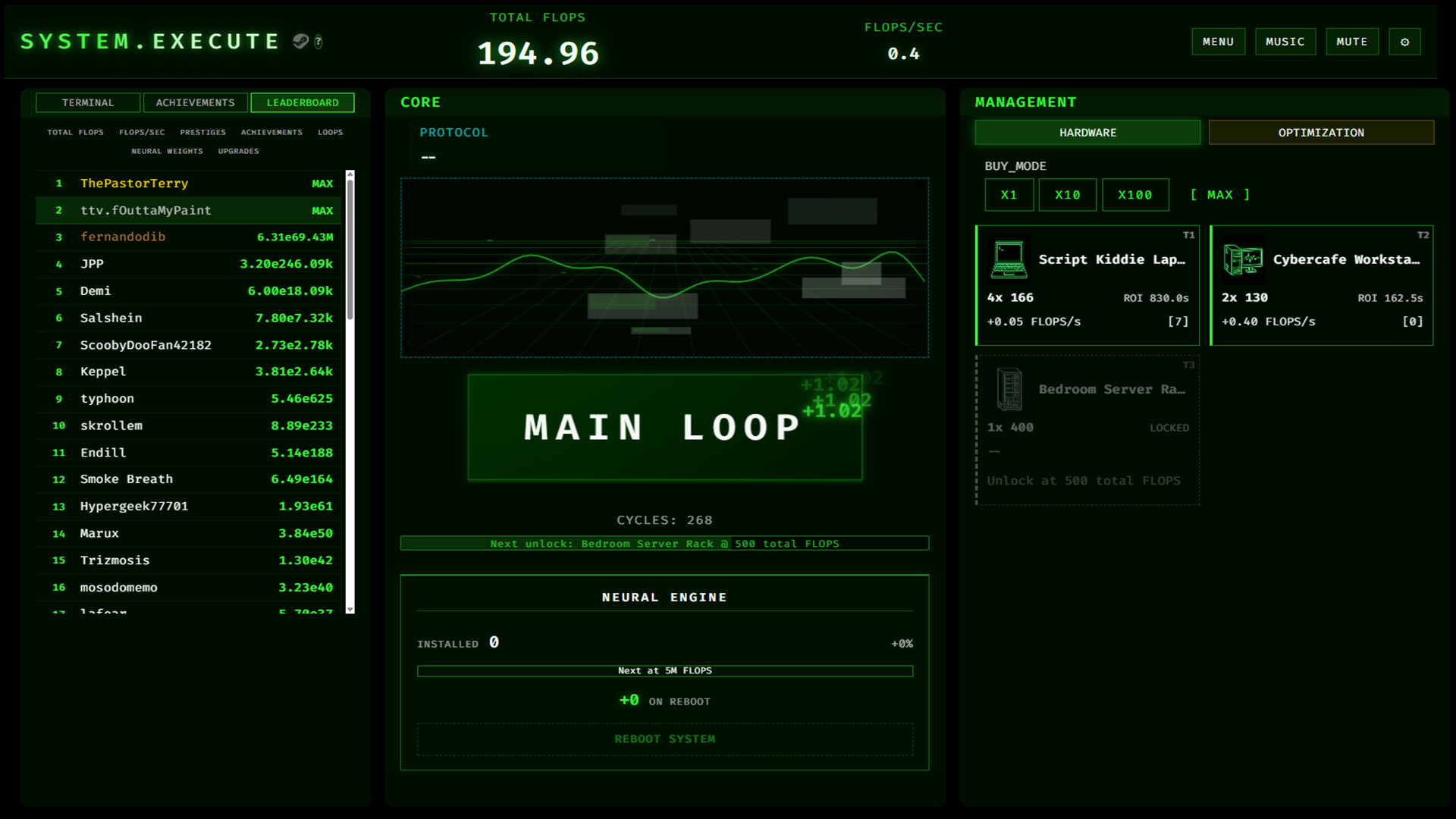Select X1 buy mode
1456x819 pixels.
point(1009,195)
